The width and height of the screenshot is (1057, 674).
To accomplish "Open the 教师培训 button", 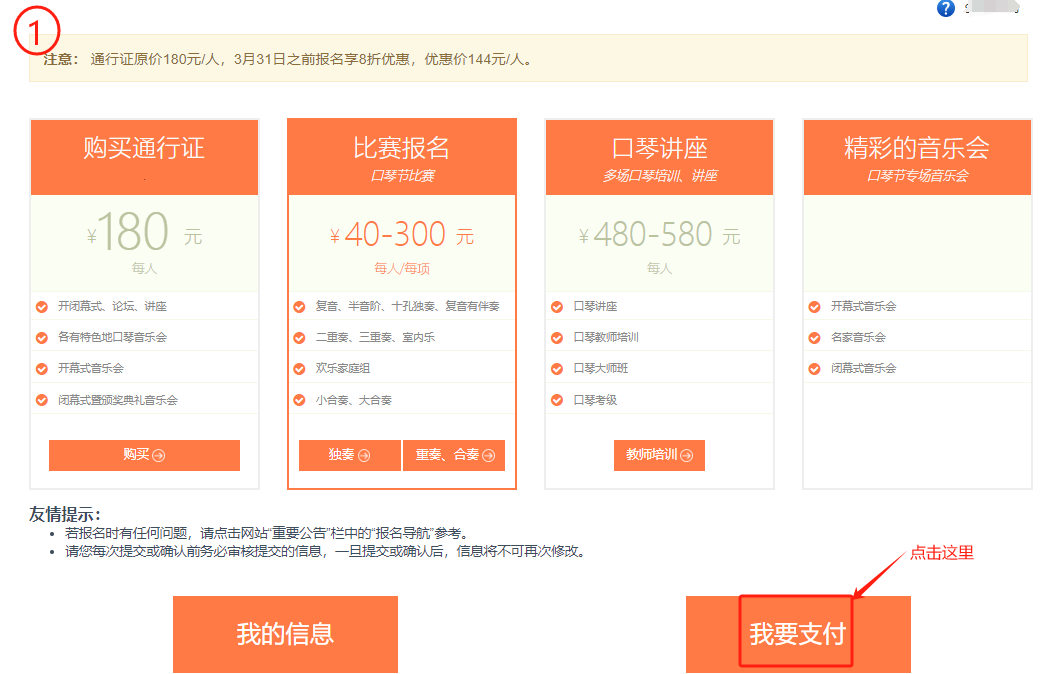I will pyautogui.click(x=659, y=455).
